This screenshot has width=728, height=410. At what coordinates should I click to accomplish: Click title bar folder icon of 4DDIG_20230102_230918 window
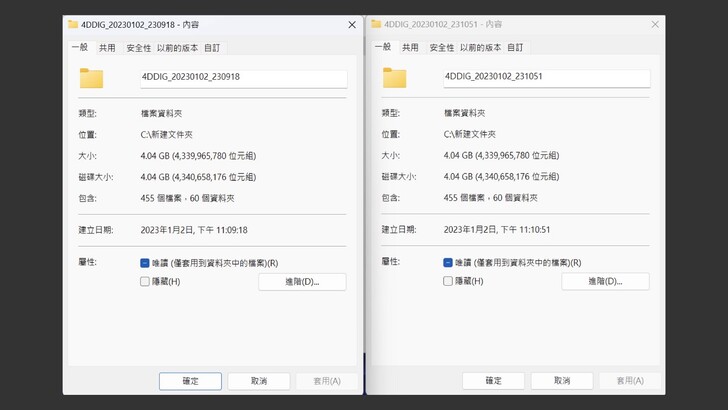(73, 23)
